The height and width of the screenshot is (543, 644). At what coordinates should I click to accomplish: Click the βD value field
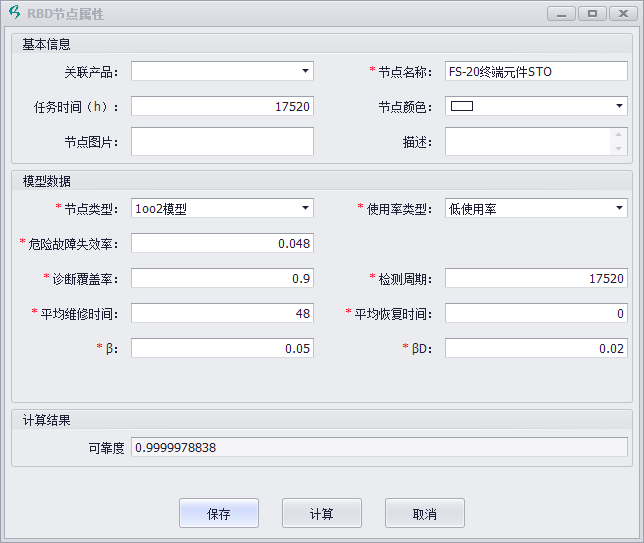click(x=535, y=348)
